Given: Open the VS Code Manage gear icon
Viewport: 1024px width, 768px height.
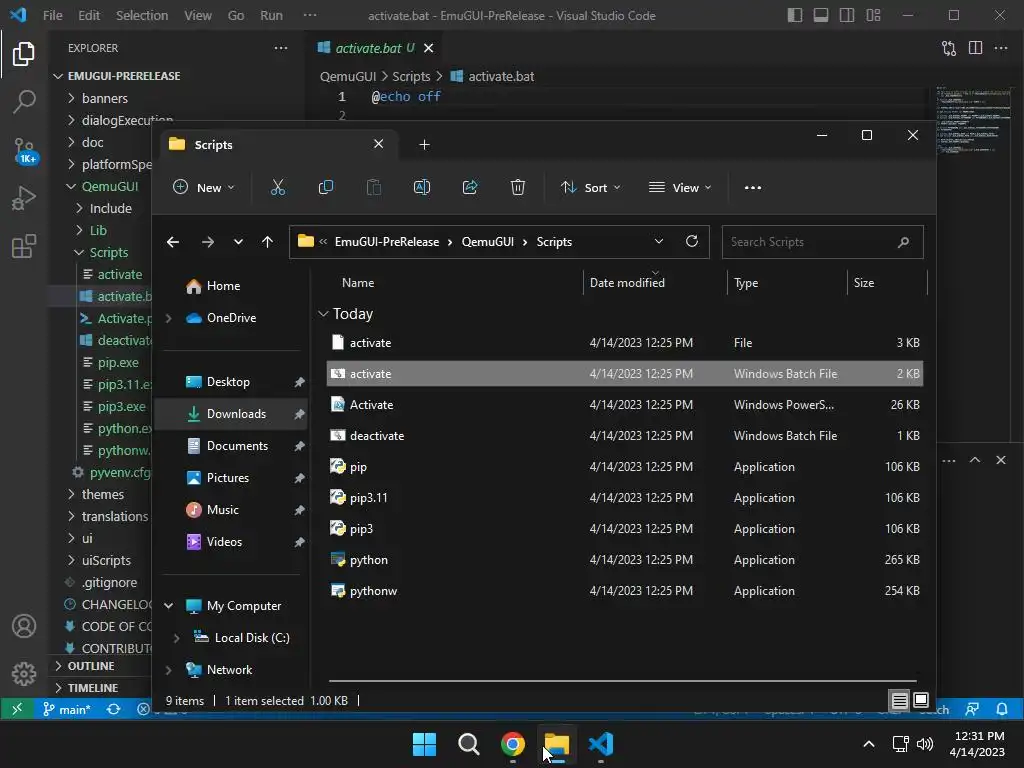Looking at the screenshot, I should (24, 673).
